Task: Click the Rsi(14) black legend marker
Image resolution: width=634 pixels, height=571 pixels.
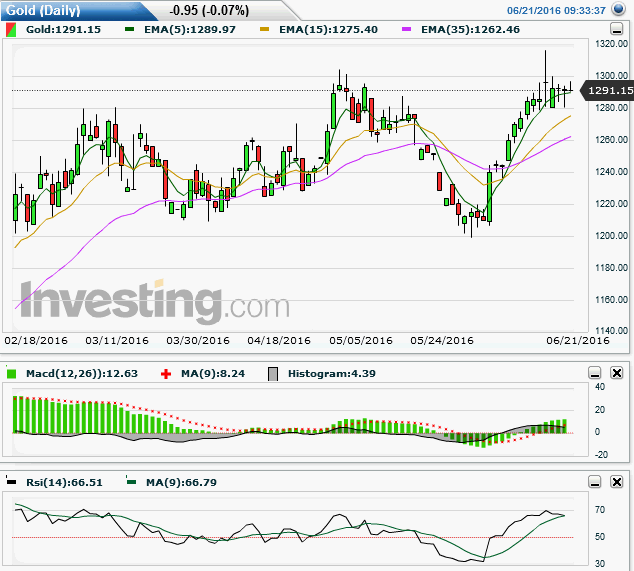Action: pos(11,481)
